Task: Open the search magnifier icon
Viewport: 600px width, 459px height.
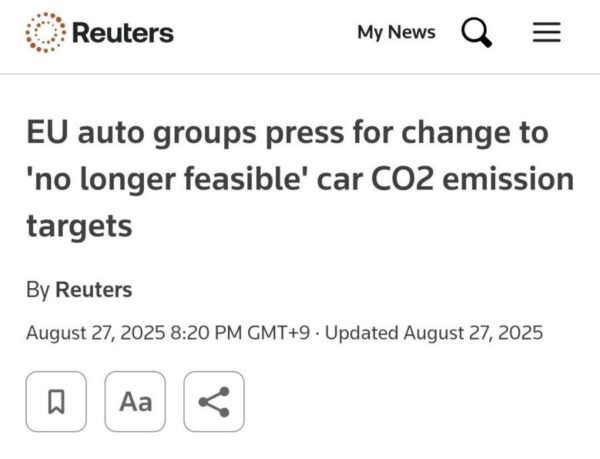Action: 476,34
